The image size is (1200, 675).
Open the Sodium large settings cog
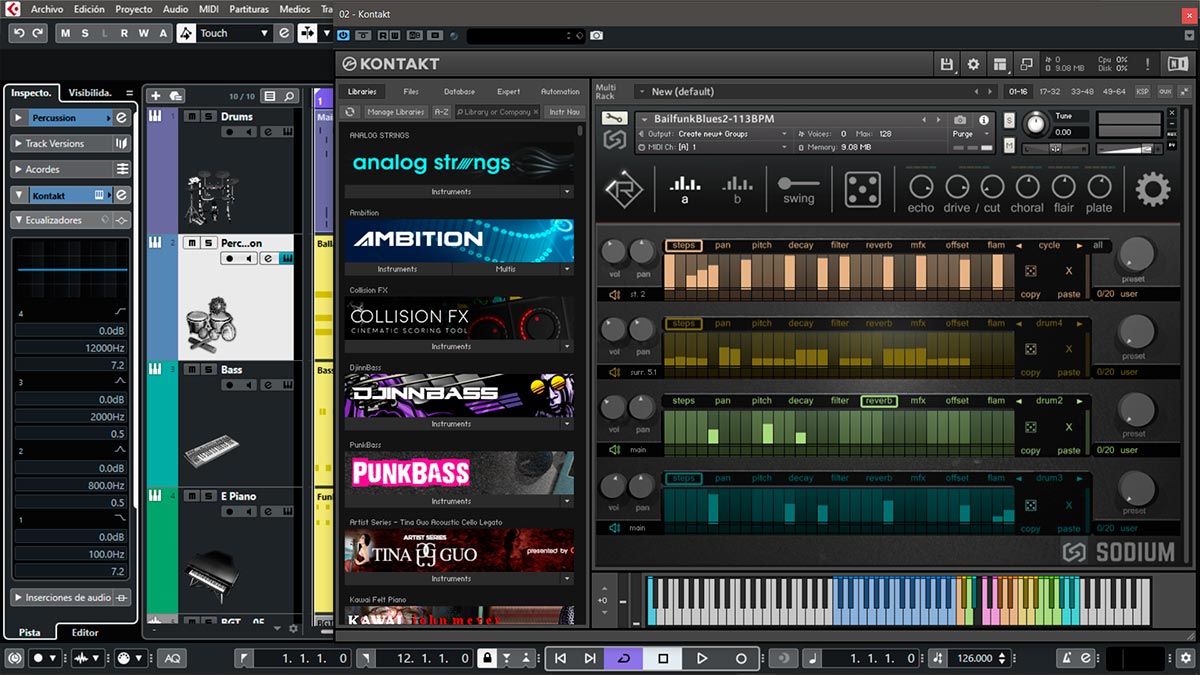pos(1152,188)
